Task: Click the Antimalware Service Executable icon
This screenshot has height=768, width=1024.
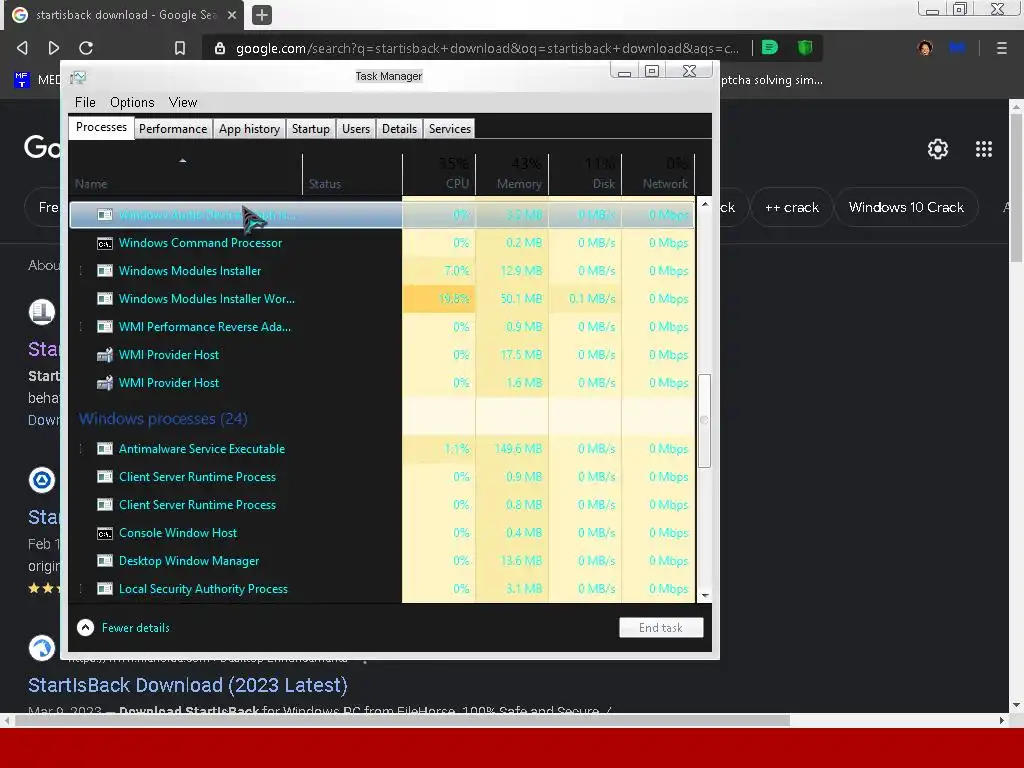Action: point(104,449)
